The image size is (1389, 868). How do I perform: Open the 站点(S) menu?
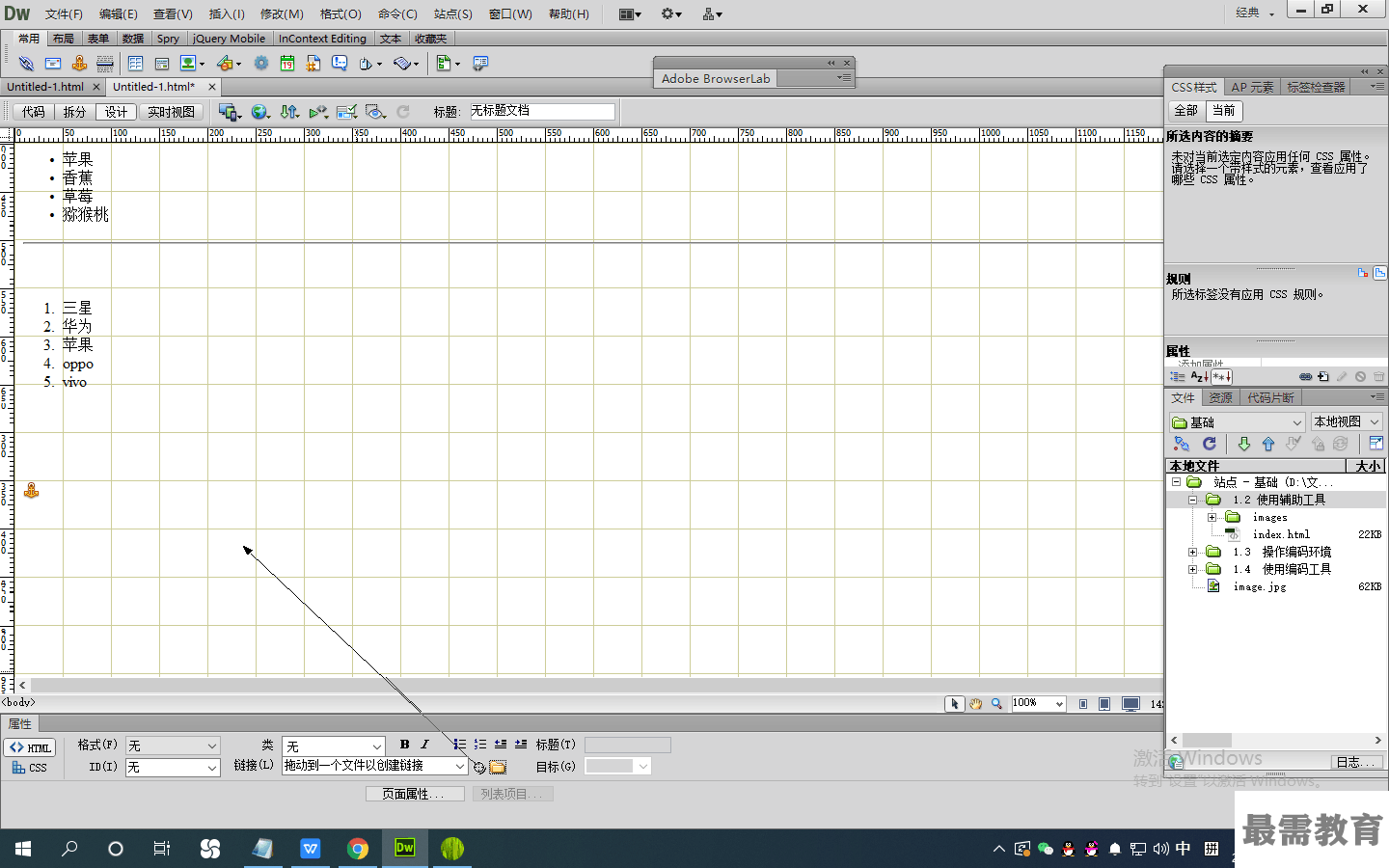pyautogui.click(x=452, y=14)
